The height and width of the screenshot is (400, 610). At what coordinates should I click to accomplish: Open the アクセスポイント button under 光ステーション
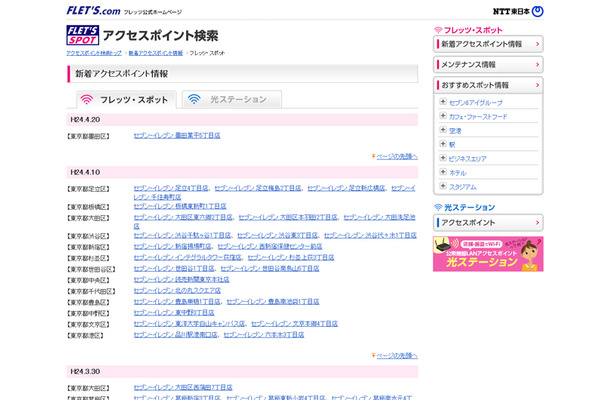(x=488, y=223)
